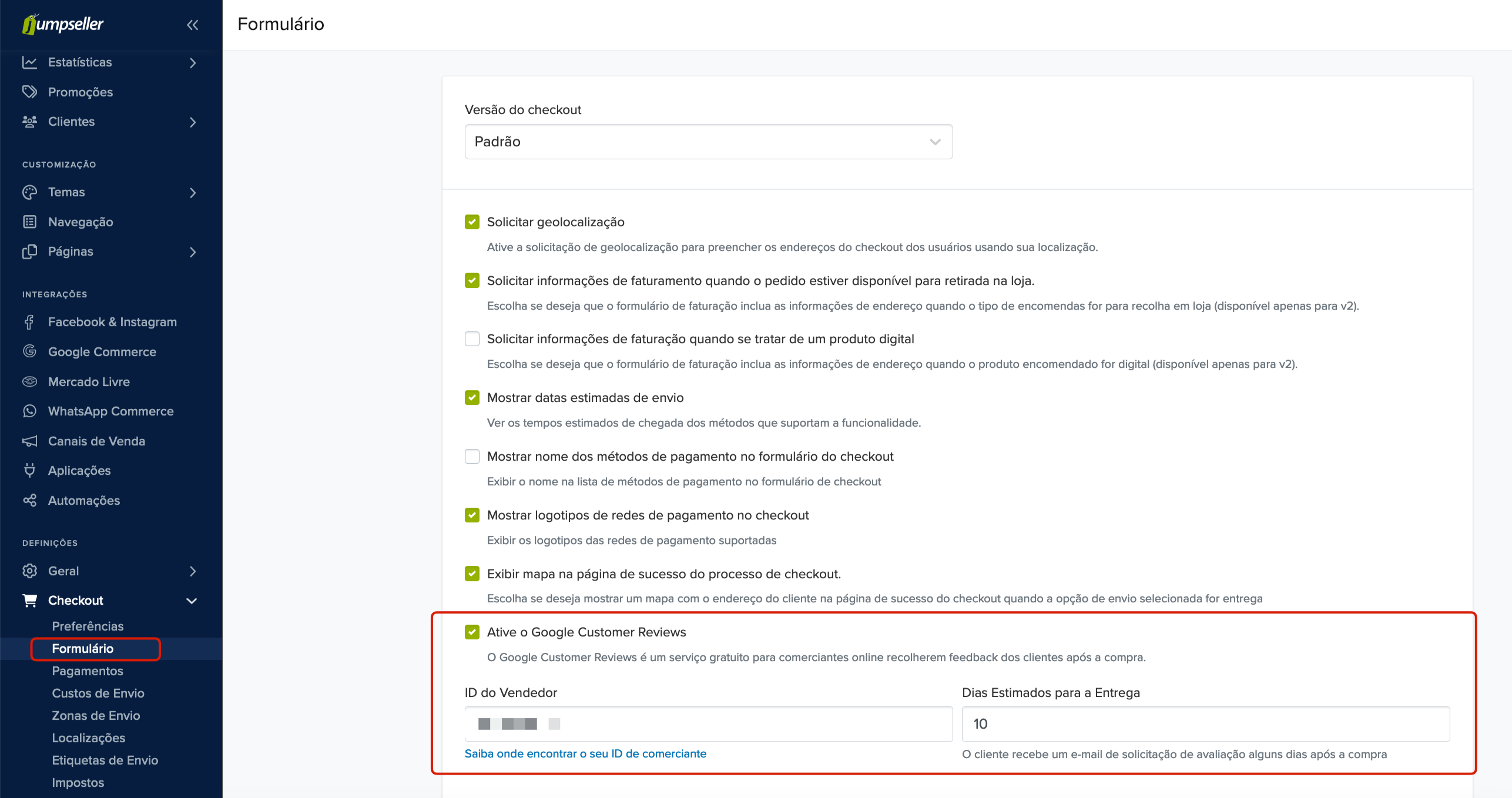Viewport: 1512px width, 798px height.
Task: Open the Versão do checkout dropdown
Action: (708, 142)
